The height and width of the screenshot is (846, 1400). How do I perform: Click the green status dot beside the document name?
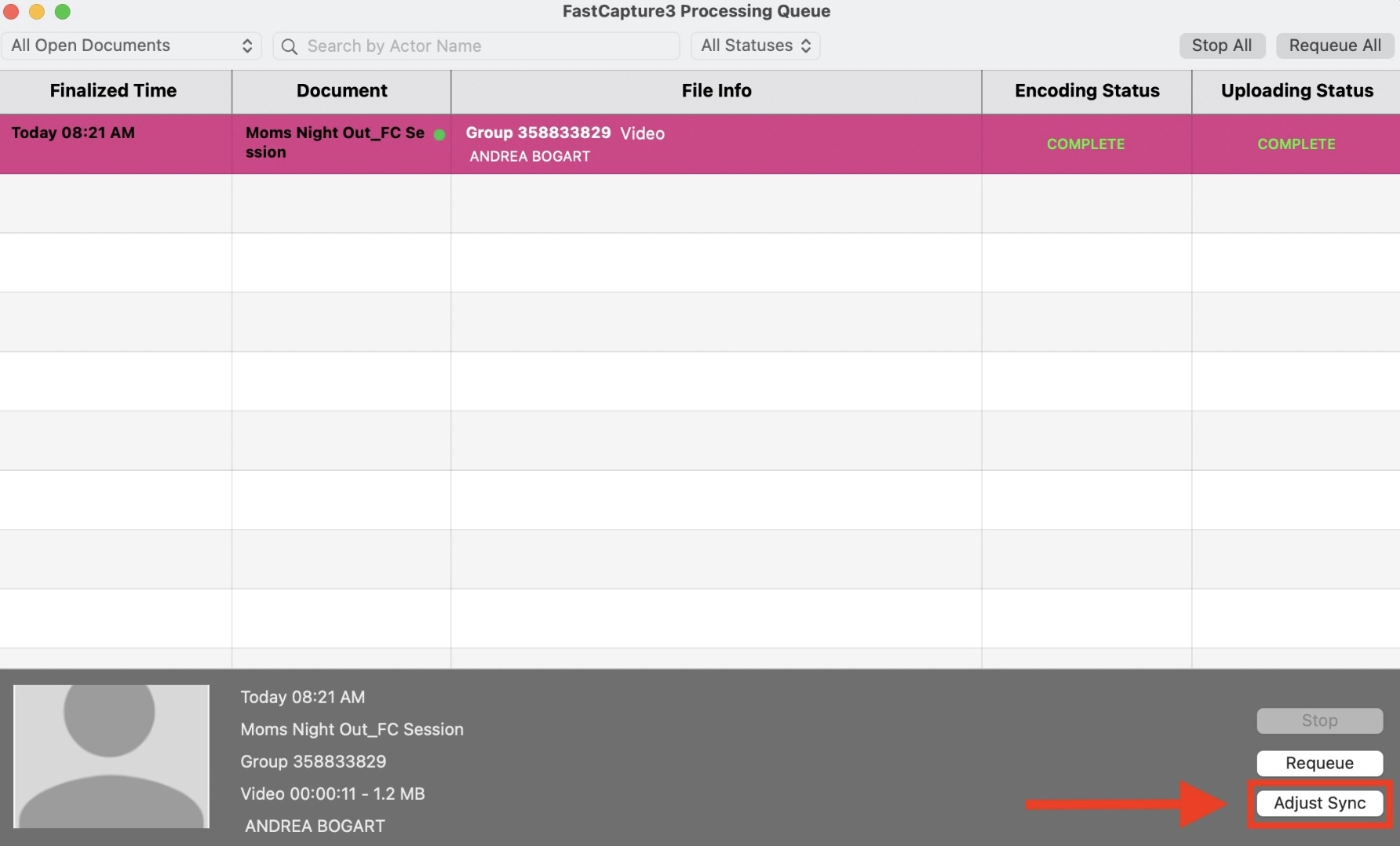439,134
